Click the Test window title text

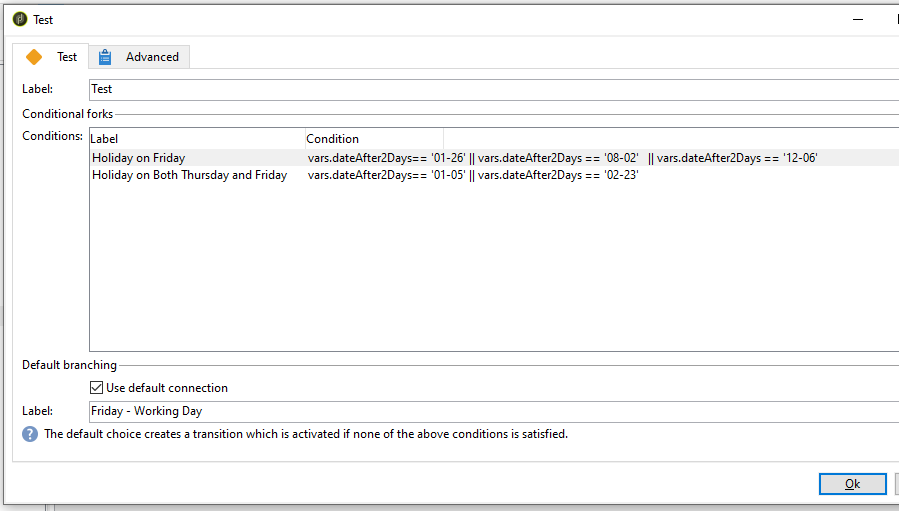(x=43, y=19)
